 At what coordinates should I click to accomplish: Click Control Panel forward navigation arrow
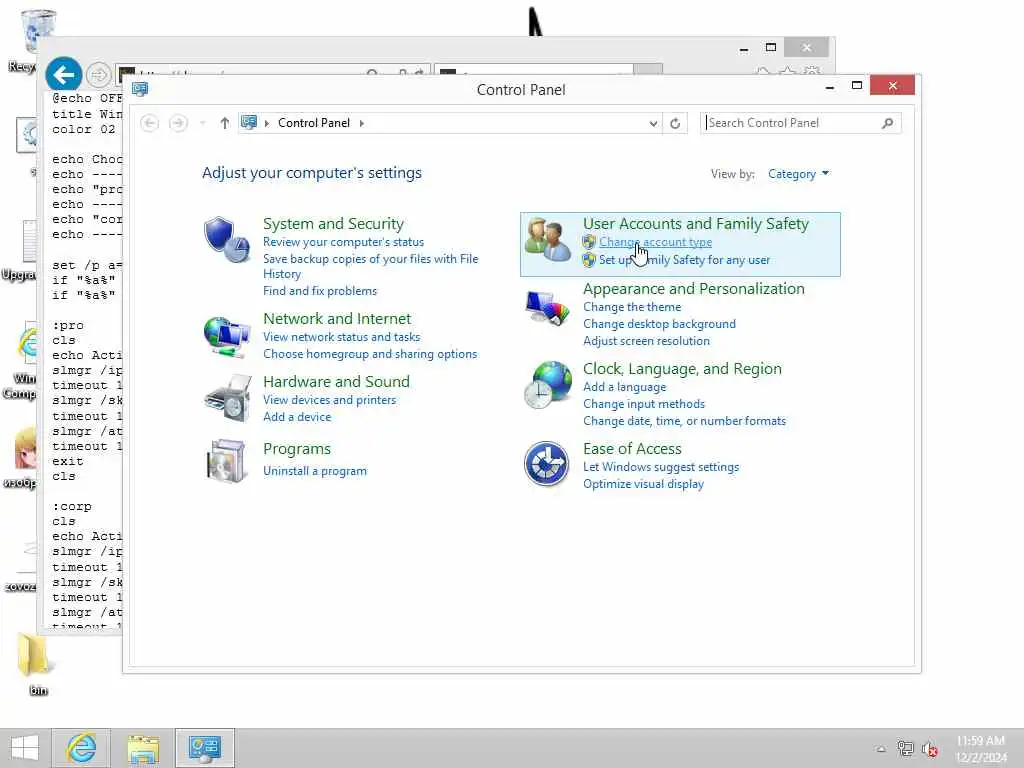(x=178, y=123)
